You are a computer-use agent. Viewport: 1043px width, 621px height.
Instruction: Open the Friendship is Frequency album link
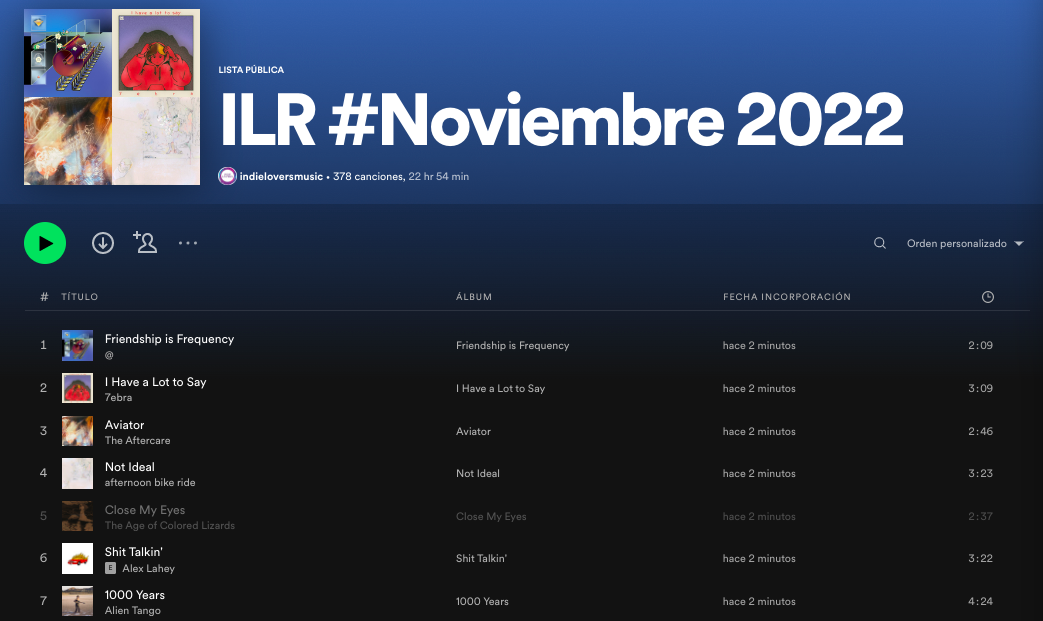[512, 346]
